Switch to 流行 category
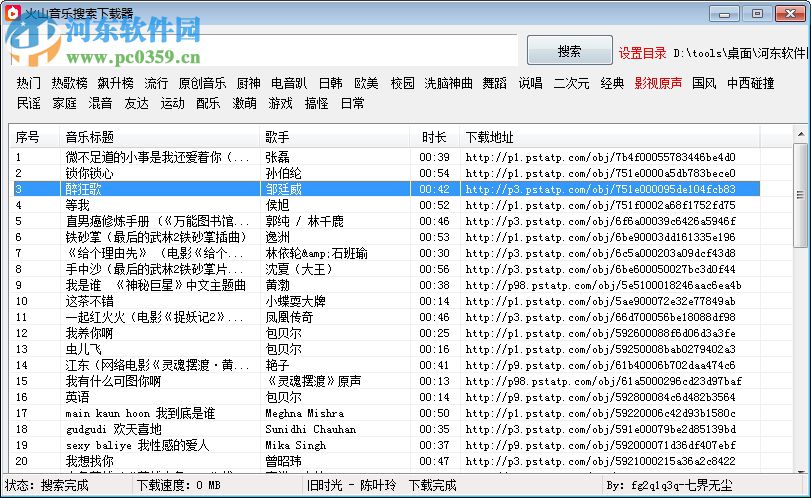 point(156,83)
